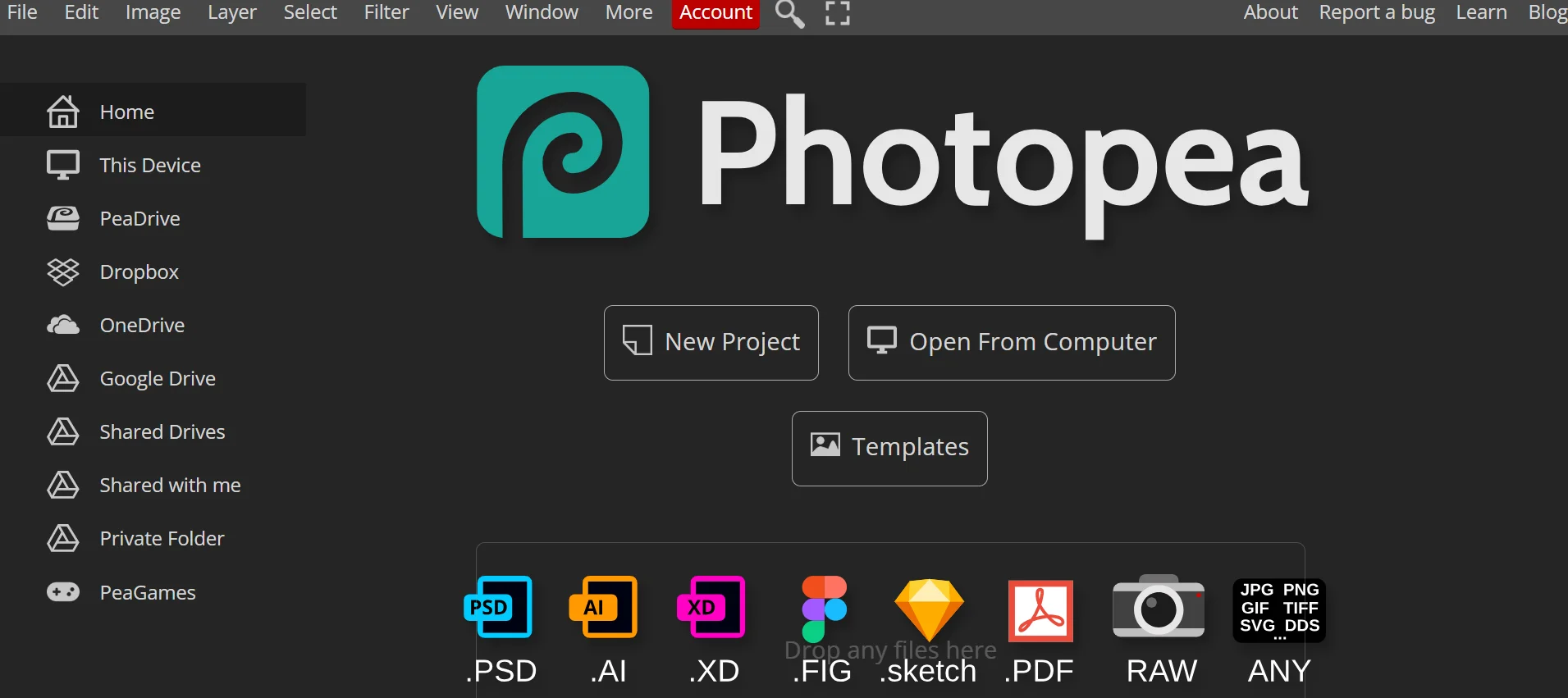Click the Google Drive triangle icon
This screenshot has height=698, width=1568.
pos(63,378)
